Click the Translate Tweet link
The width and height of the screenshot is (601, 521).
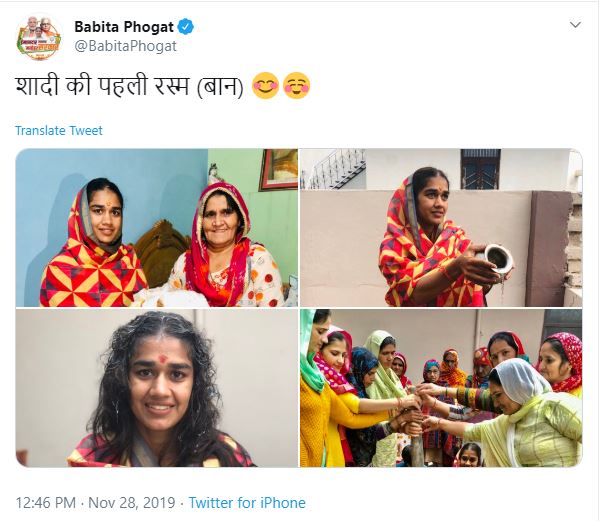(59, 131)
